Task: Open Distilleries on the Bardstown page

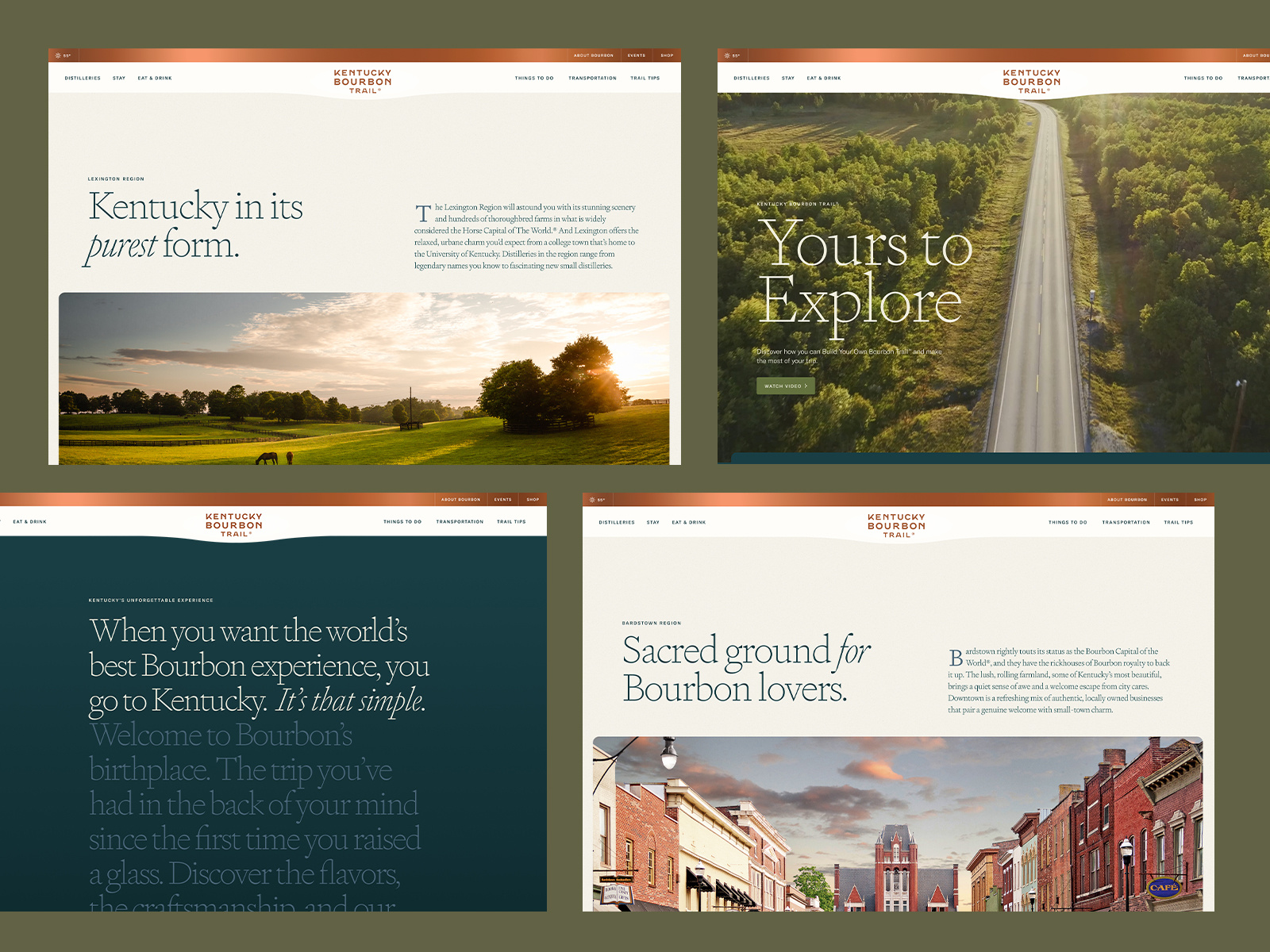Action: tap(617, 523)
